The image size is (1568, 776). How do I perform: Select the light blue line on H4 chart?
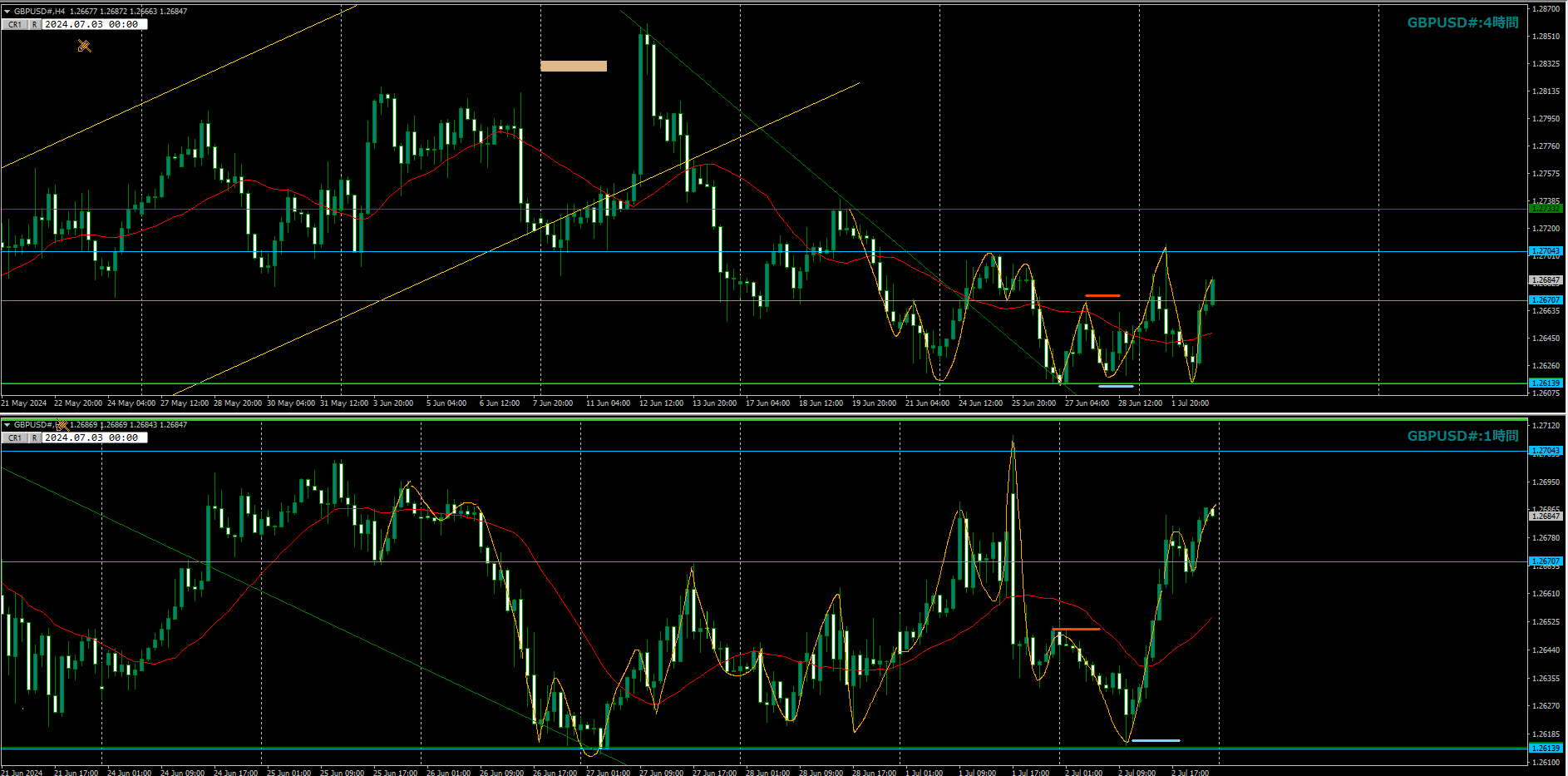1116,386
